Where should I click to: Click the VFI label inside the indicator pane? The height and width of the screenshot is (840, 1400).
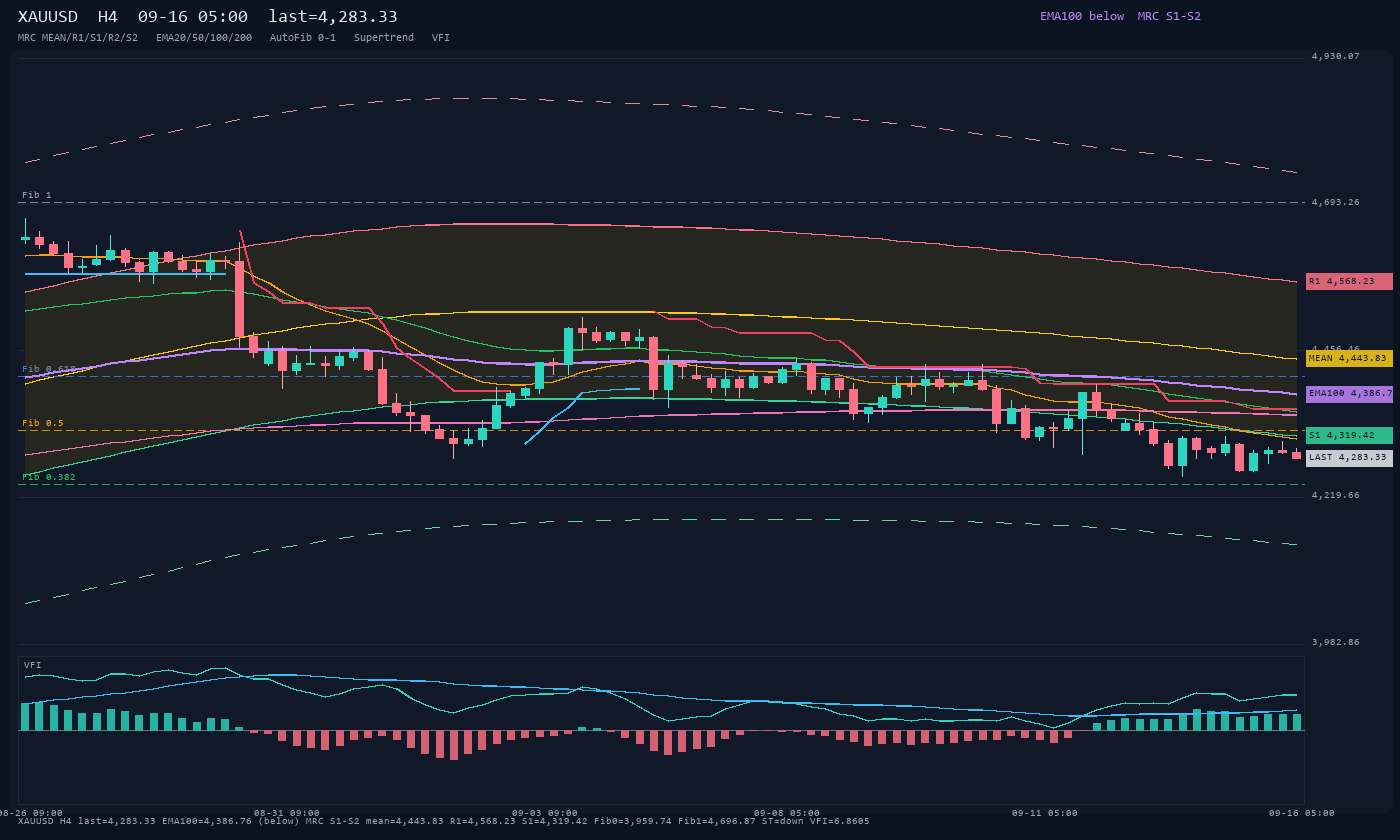click(x=33, y=666)
